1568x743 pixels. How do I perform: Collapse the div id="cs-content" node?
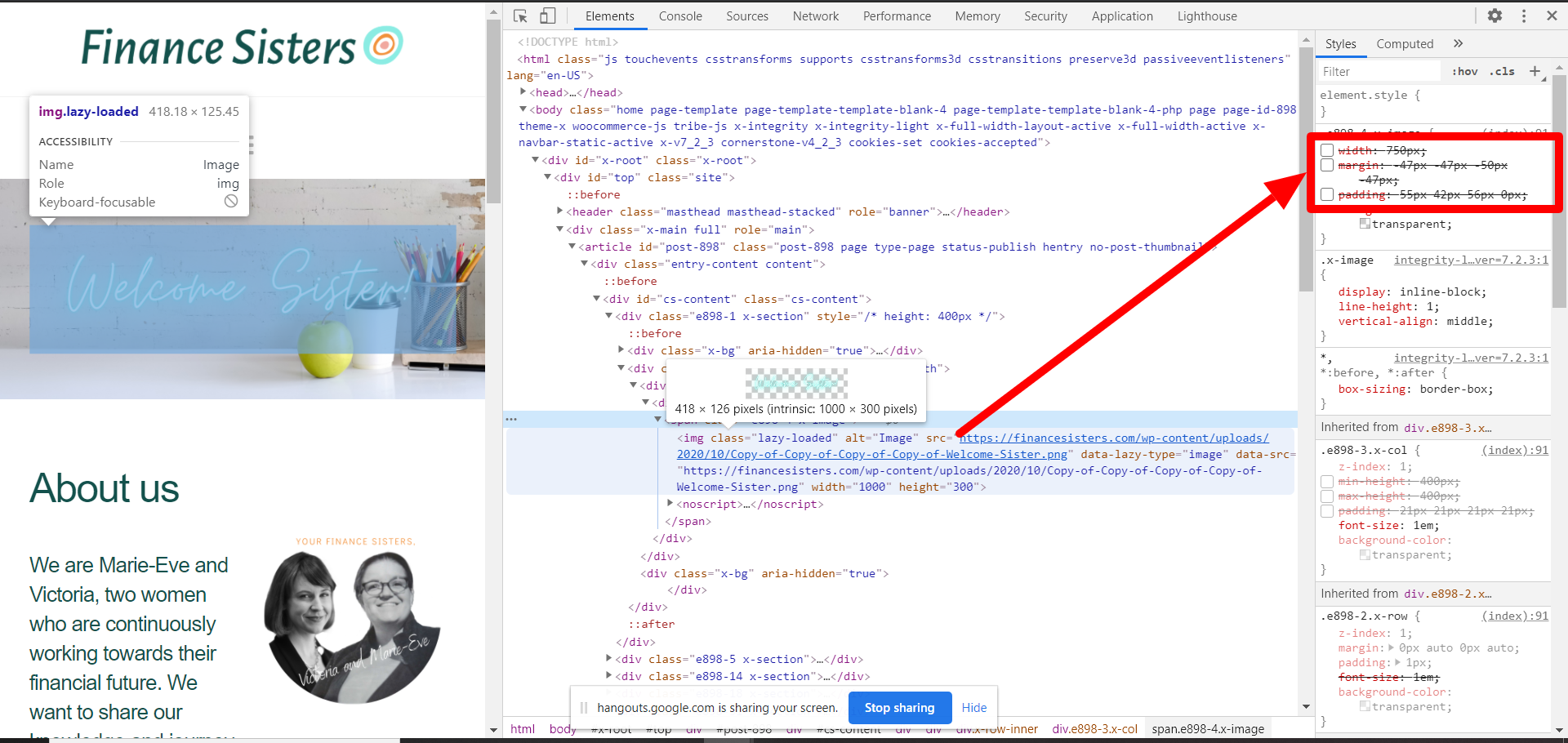click(597, 299)
